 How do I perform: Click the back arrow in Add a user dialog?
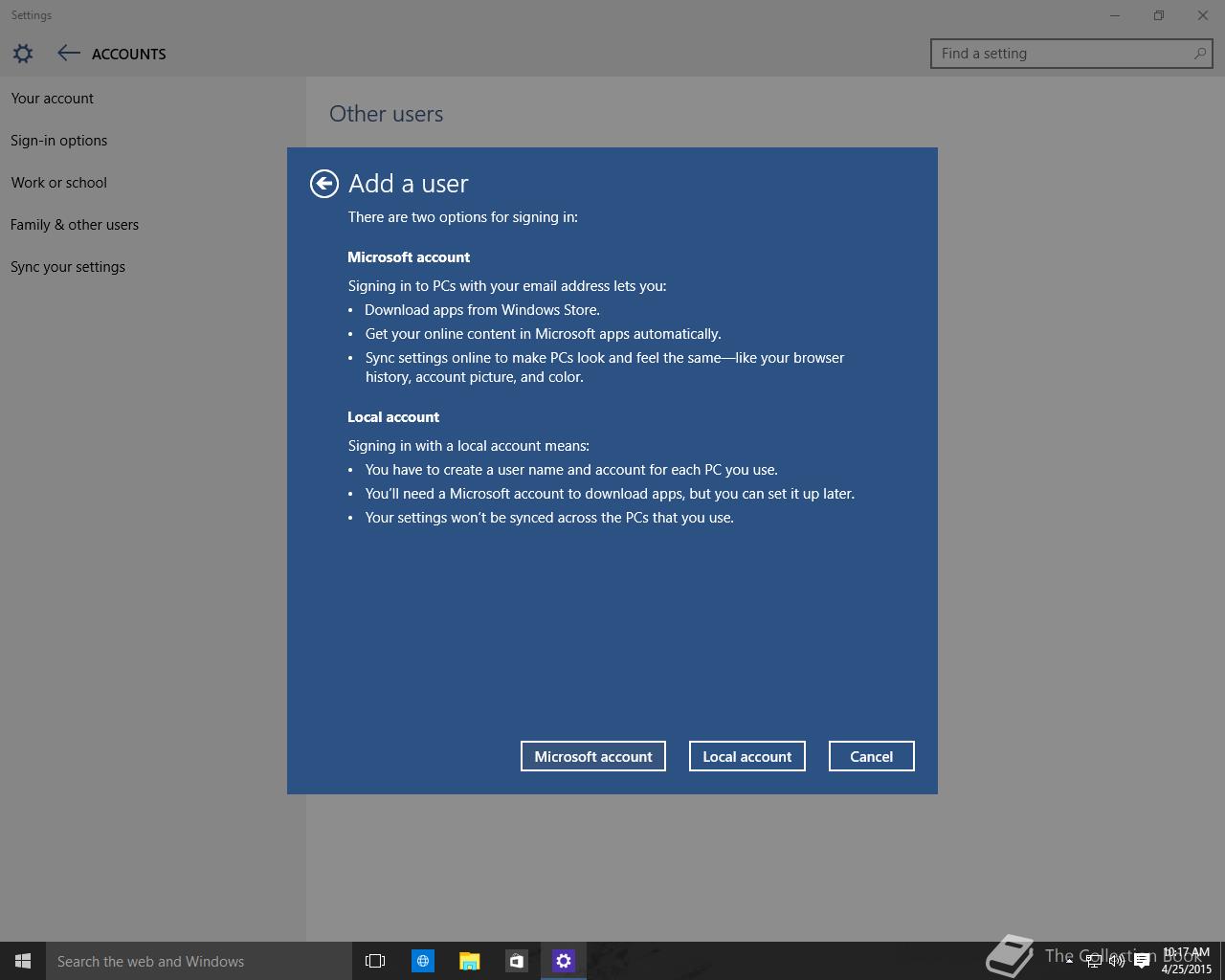click(x=324, y=184)
